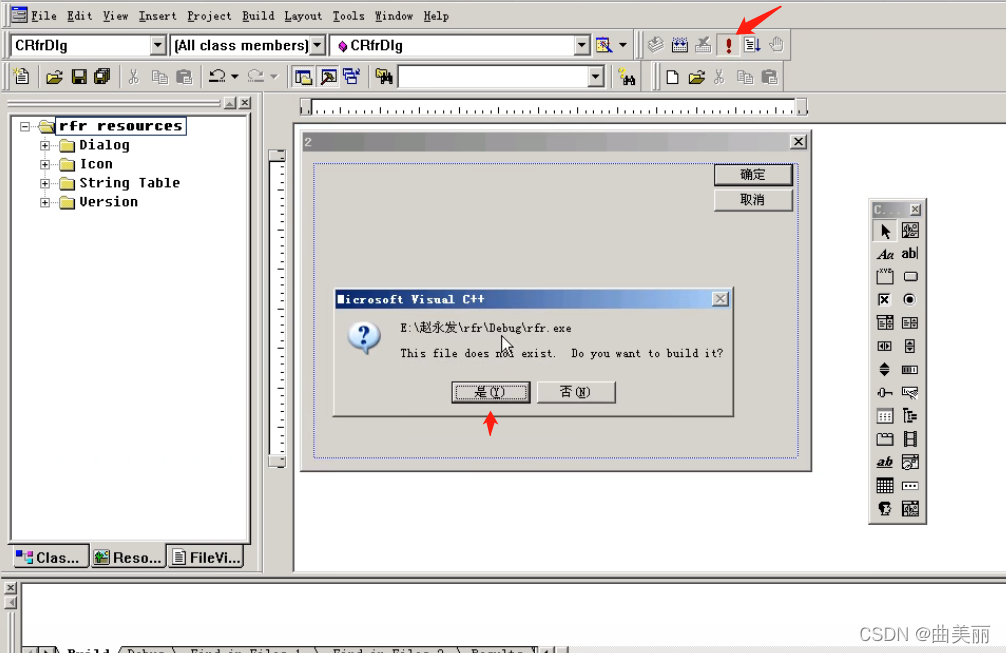The image size is (1006, 653).
Task: Click the Go debug icon
Action: (752, 45)
